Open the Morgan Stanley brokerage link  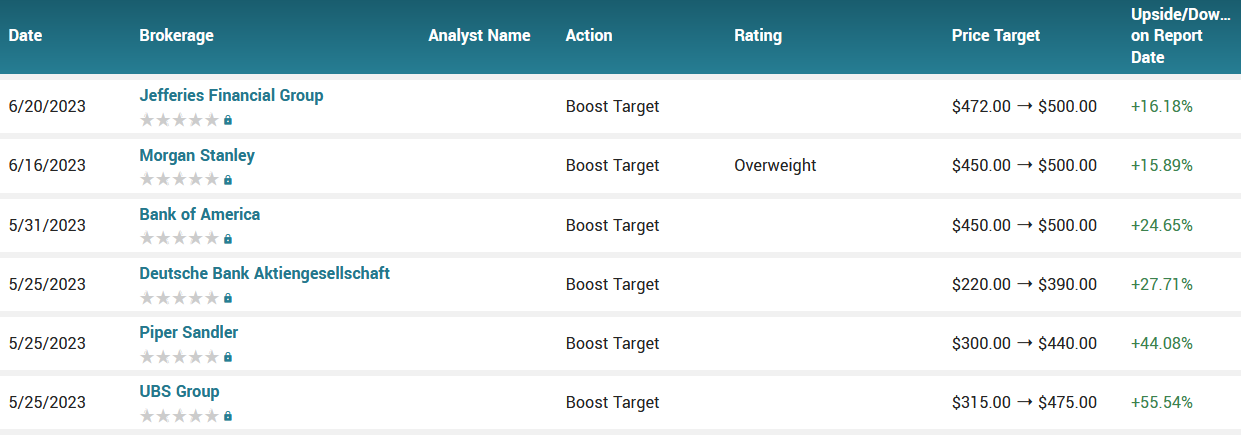(x=197, y=156)
